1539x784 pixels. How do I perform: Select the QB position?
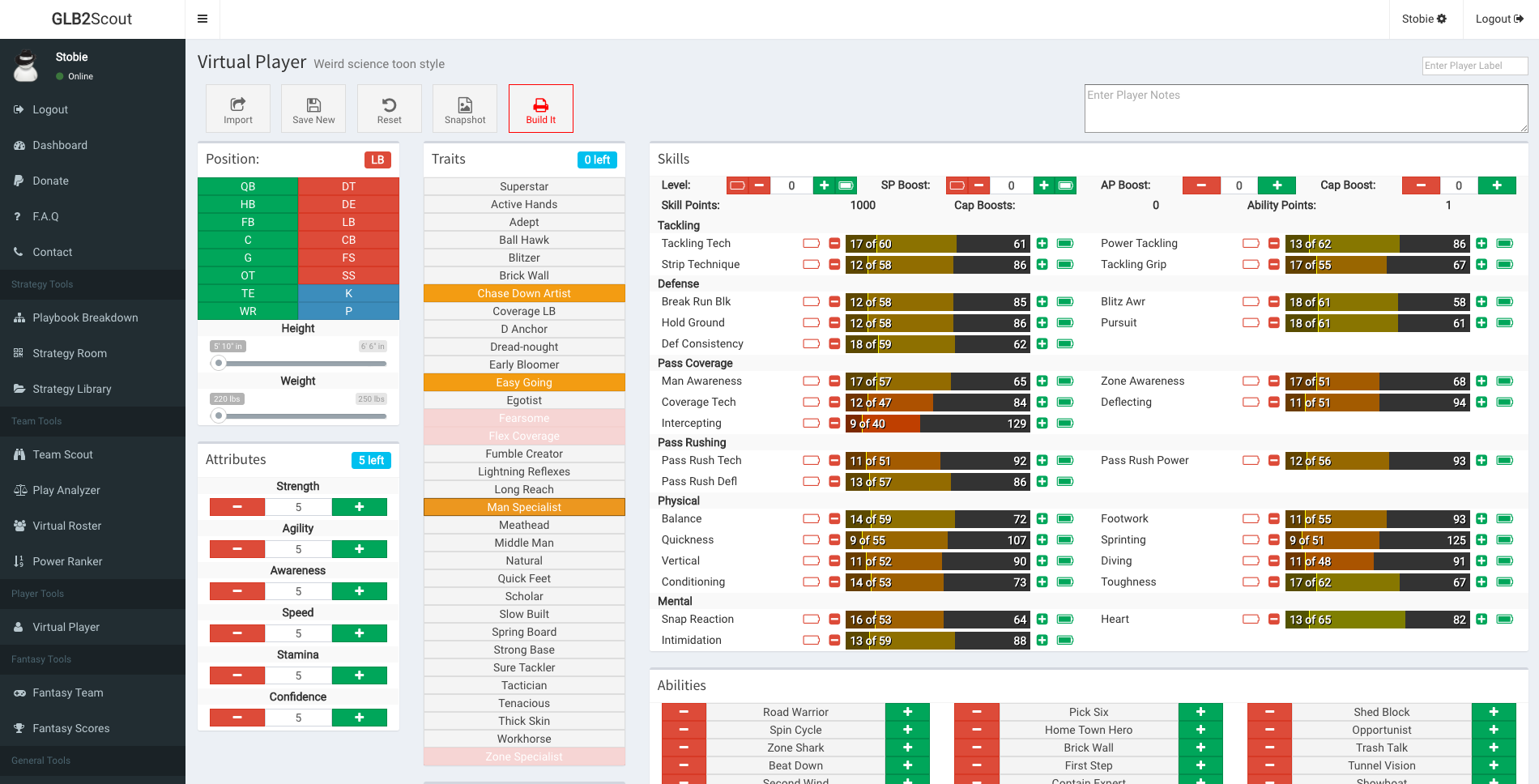[248, 187]
